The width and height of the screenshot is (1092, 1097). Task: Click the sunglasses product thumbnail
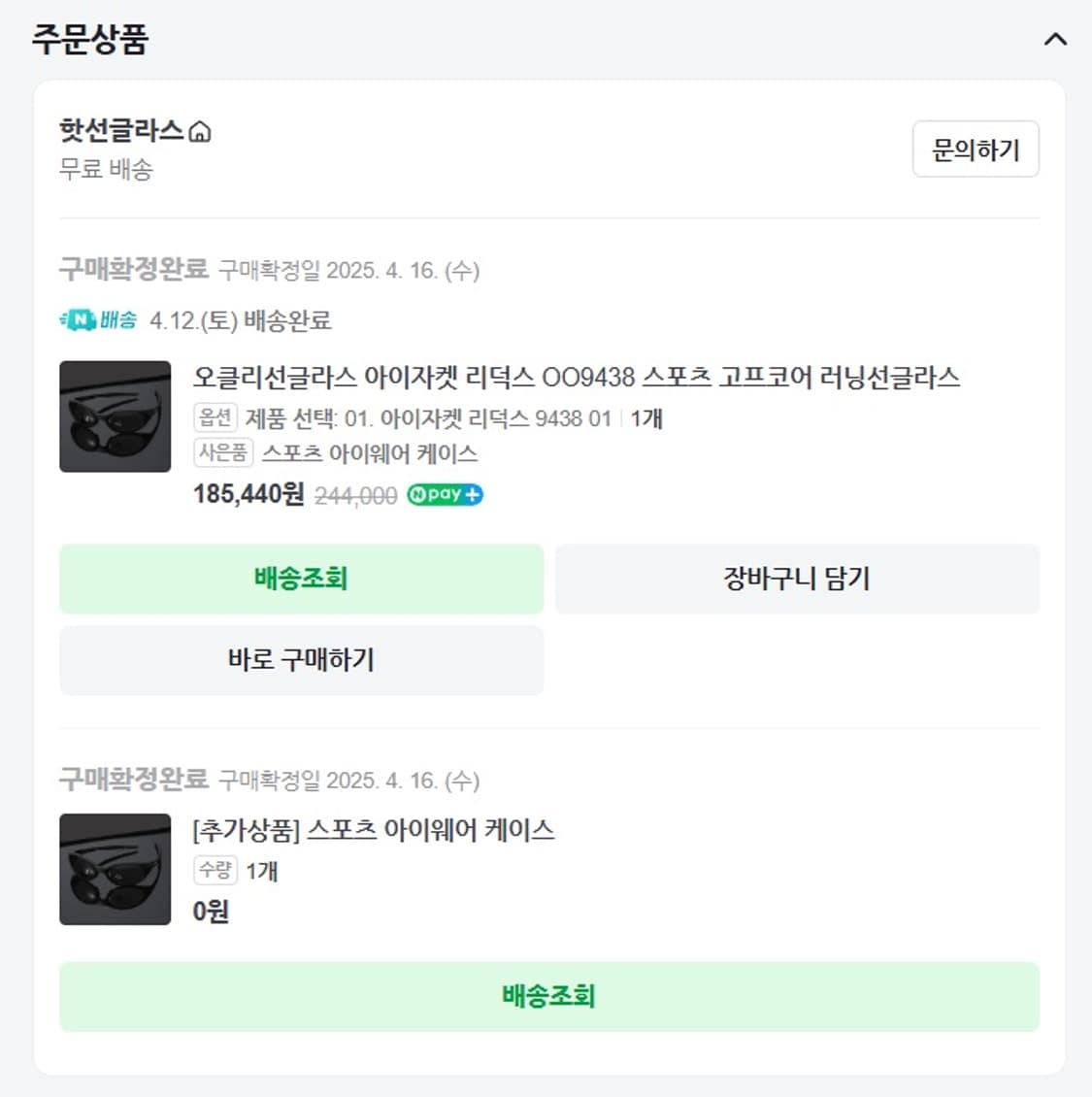[x=115, y=416]
